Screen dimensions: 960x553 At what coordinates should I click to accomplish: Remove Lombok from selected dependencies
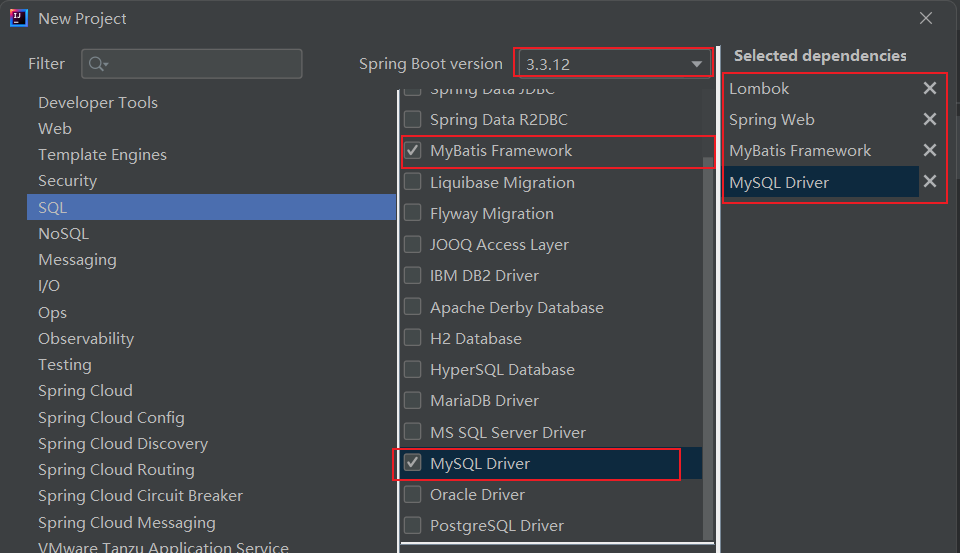coord(929,88)
